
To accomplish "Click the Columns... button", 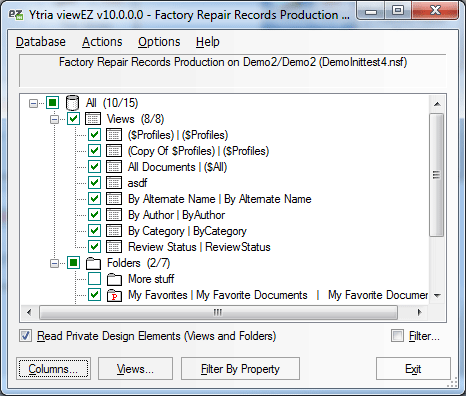I will (x=53, y=369).
